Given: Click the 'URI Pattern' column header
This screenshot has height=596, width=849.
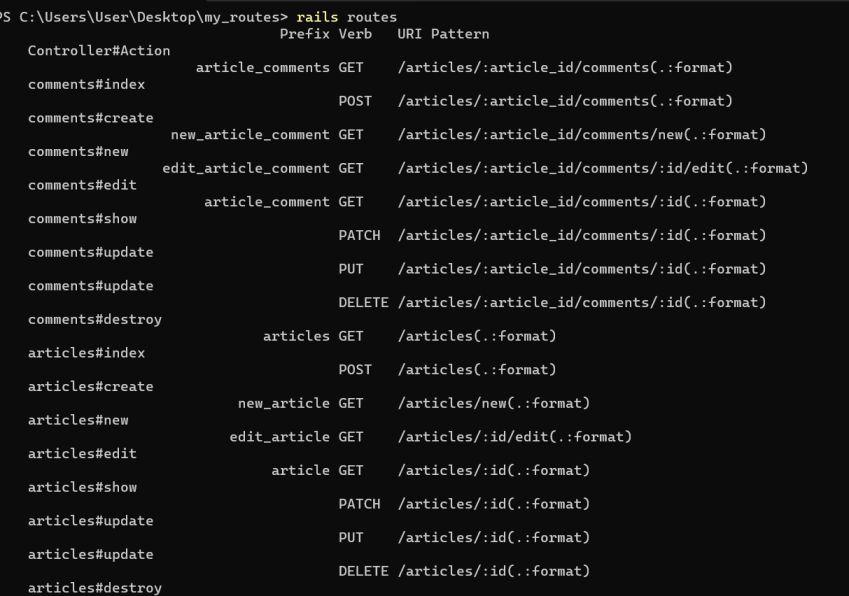Looking at the screenshot, I should 443,34.
